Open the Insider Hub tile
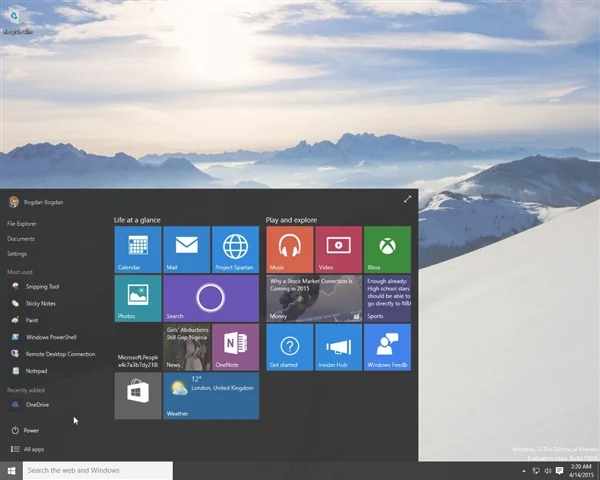The image size is (600, 480). pyautogui.click(x=339, y=347)
